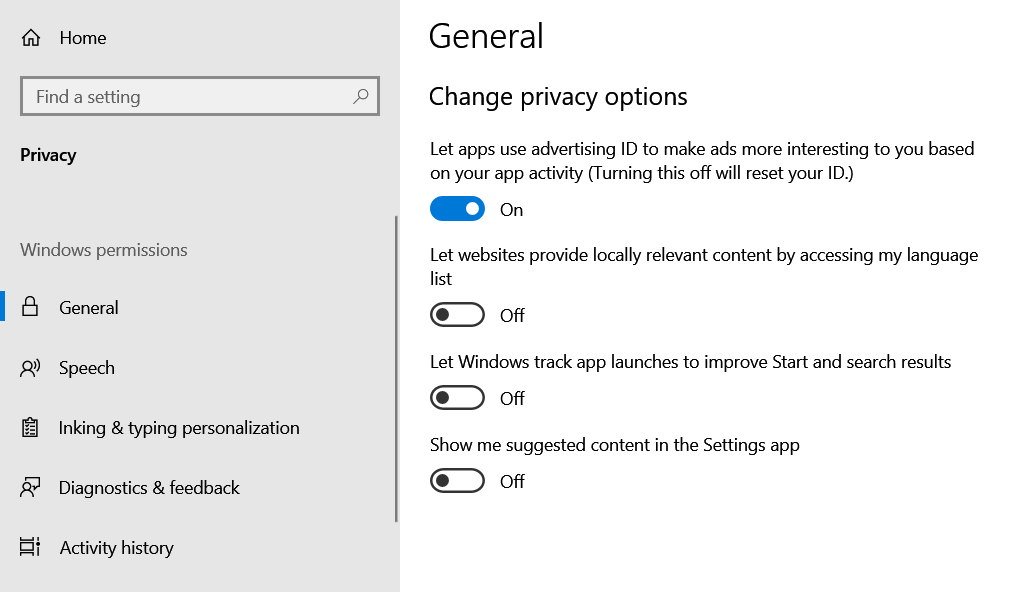The height and width of the screenshot is (592, 1031).
Task: Open Activity history text label
Action: 116,548
